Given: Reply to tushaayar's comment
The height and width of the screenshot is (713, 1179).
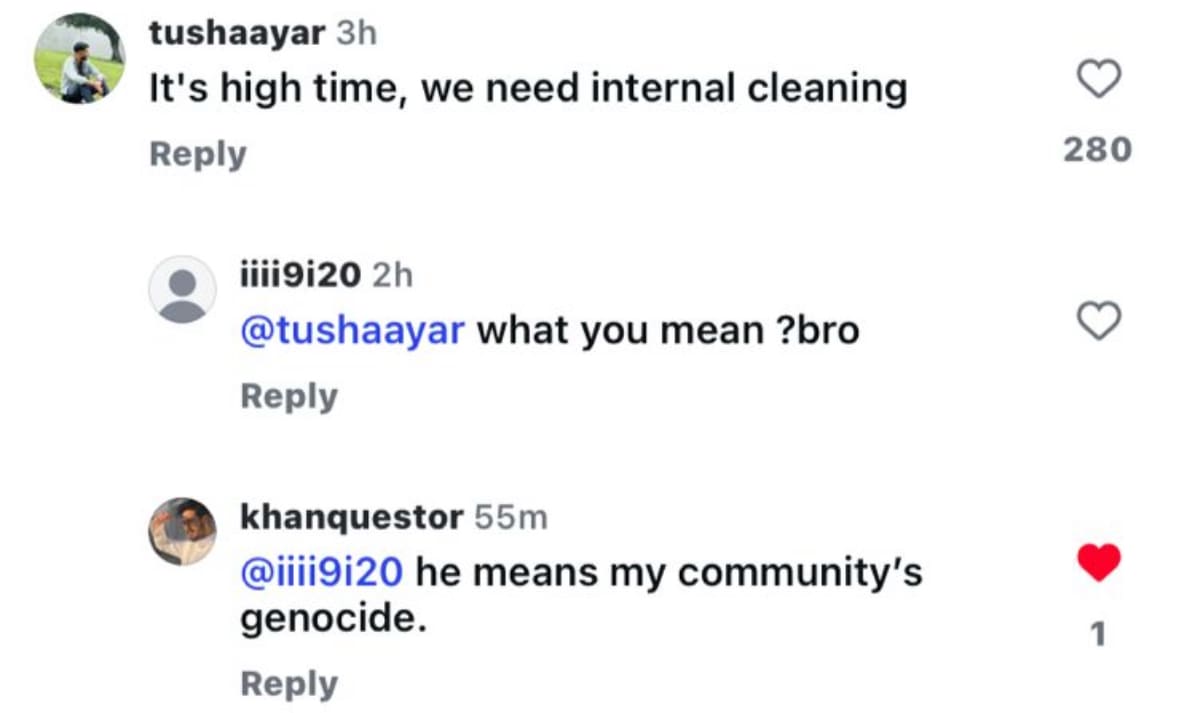Looking at the screenshot, I should click(197, 154).
